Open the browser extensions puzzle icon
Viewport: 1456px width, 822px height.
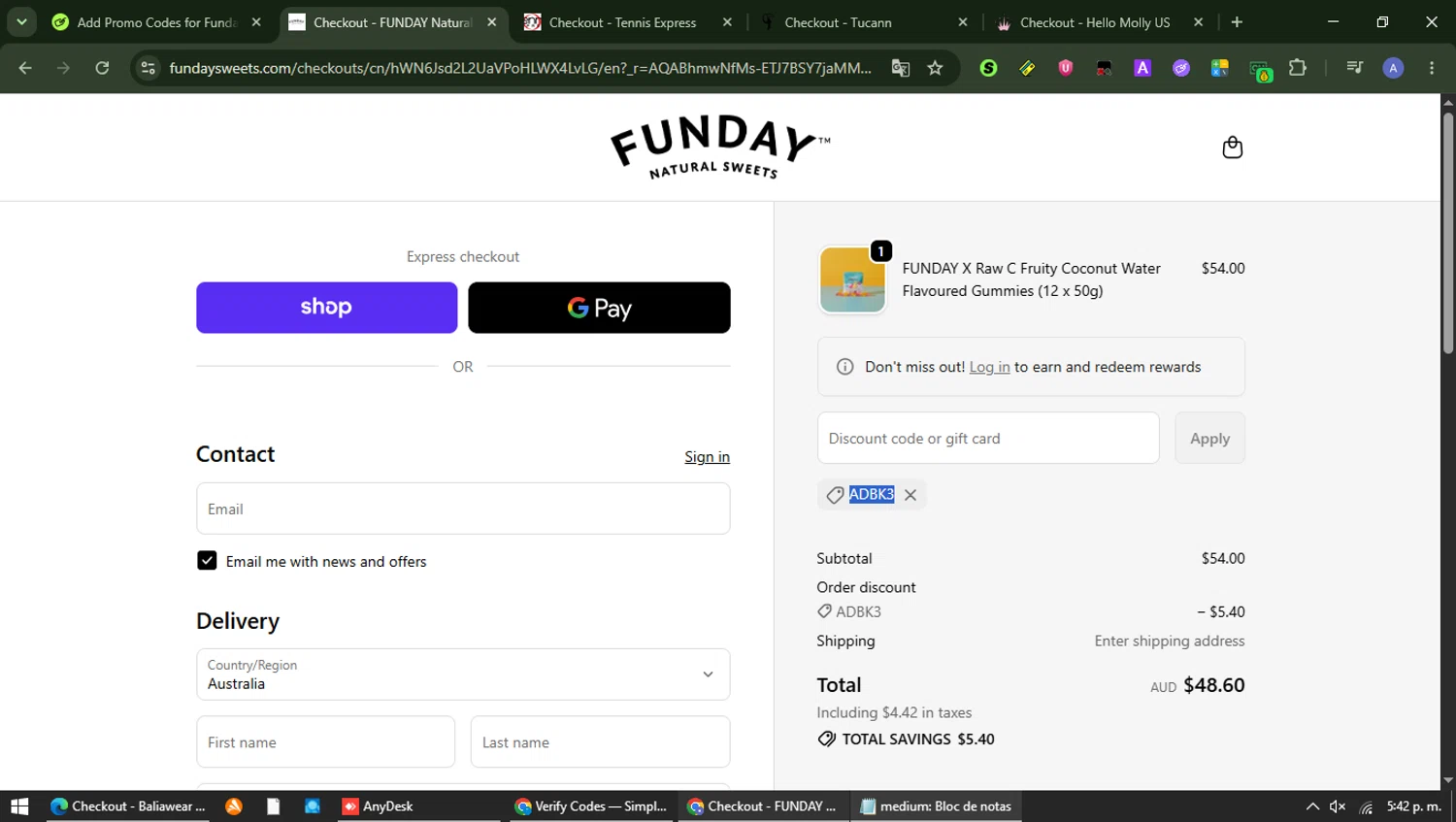point(1298,68)
